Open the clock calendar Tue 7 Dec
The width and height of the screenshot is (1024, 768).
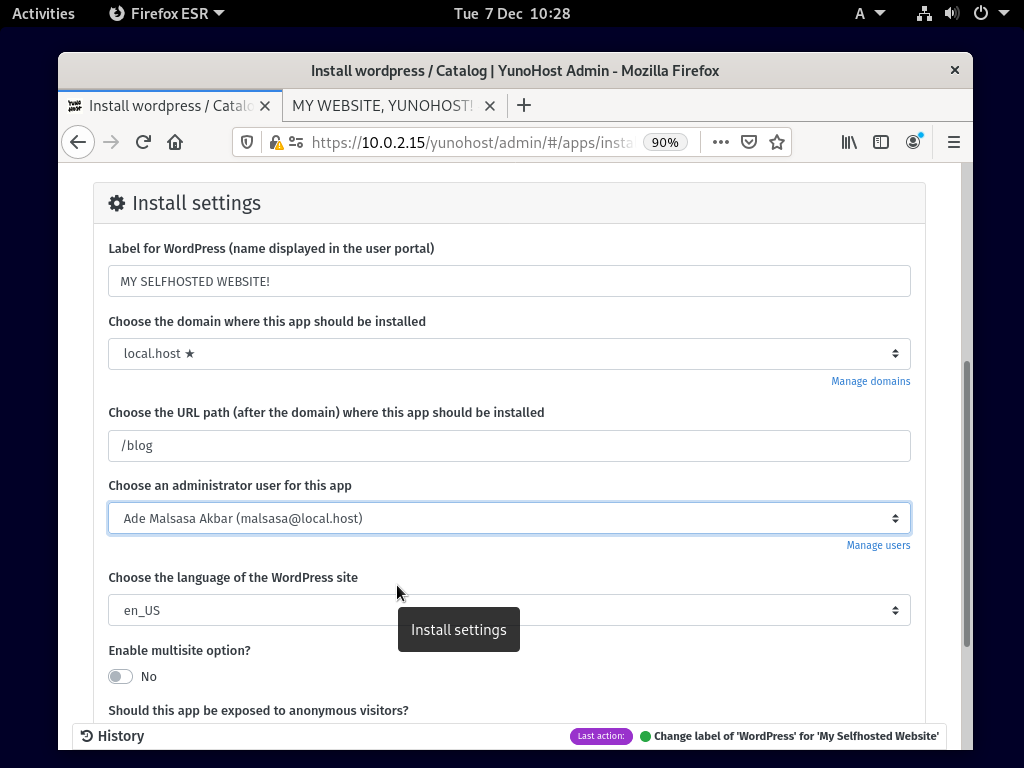point(512,14)
